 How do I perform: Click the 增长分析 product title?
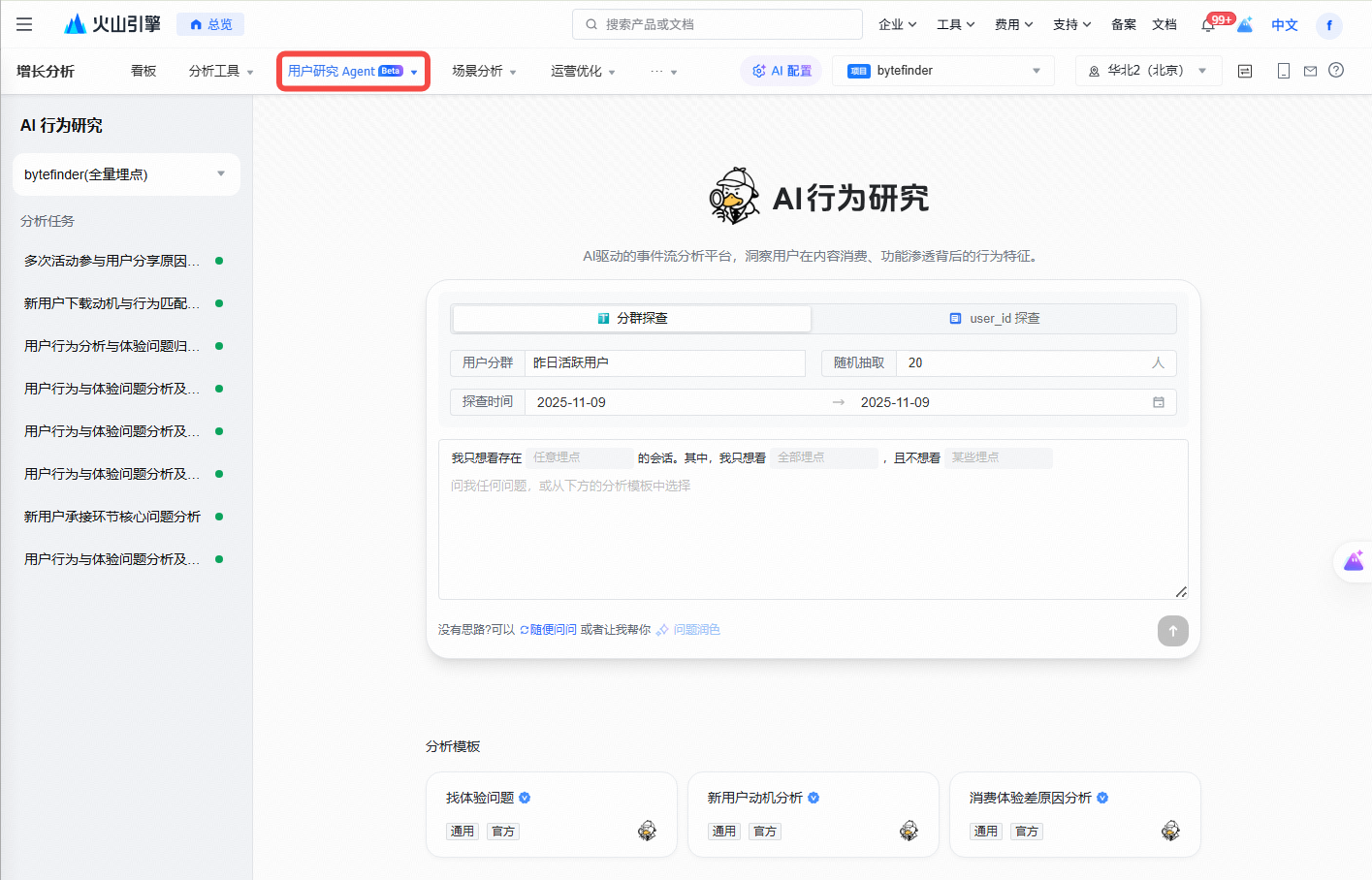(x=46, y=71)
